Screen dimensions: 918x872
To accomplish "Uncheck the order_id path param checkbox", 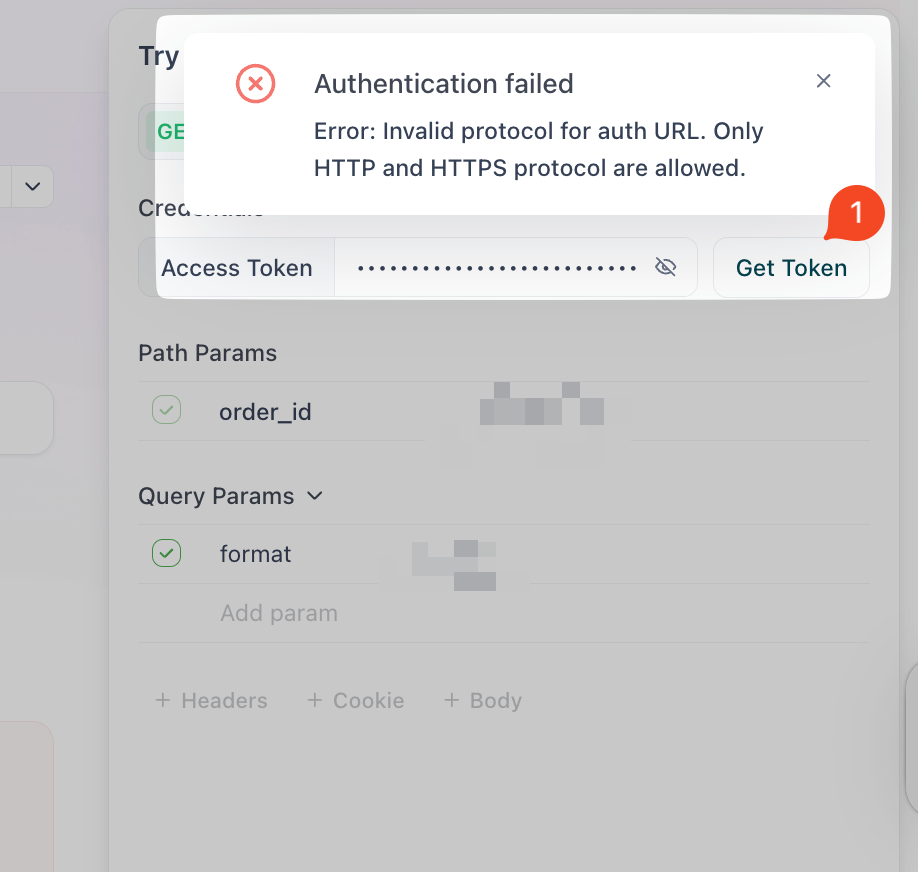I will coord(166,410).
